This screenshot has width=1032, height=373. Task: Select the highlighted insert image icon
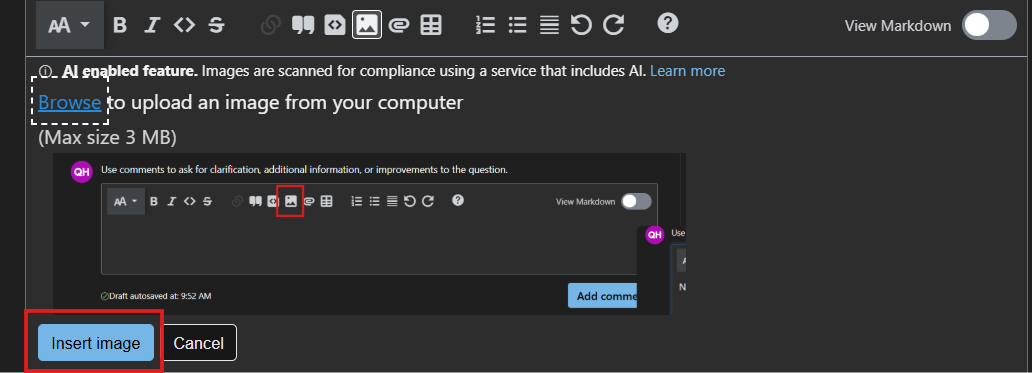coord(367,25)
